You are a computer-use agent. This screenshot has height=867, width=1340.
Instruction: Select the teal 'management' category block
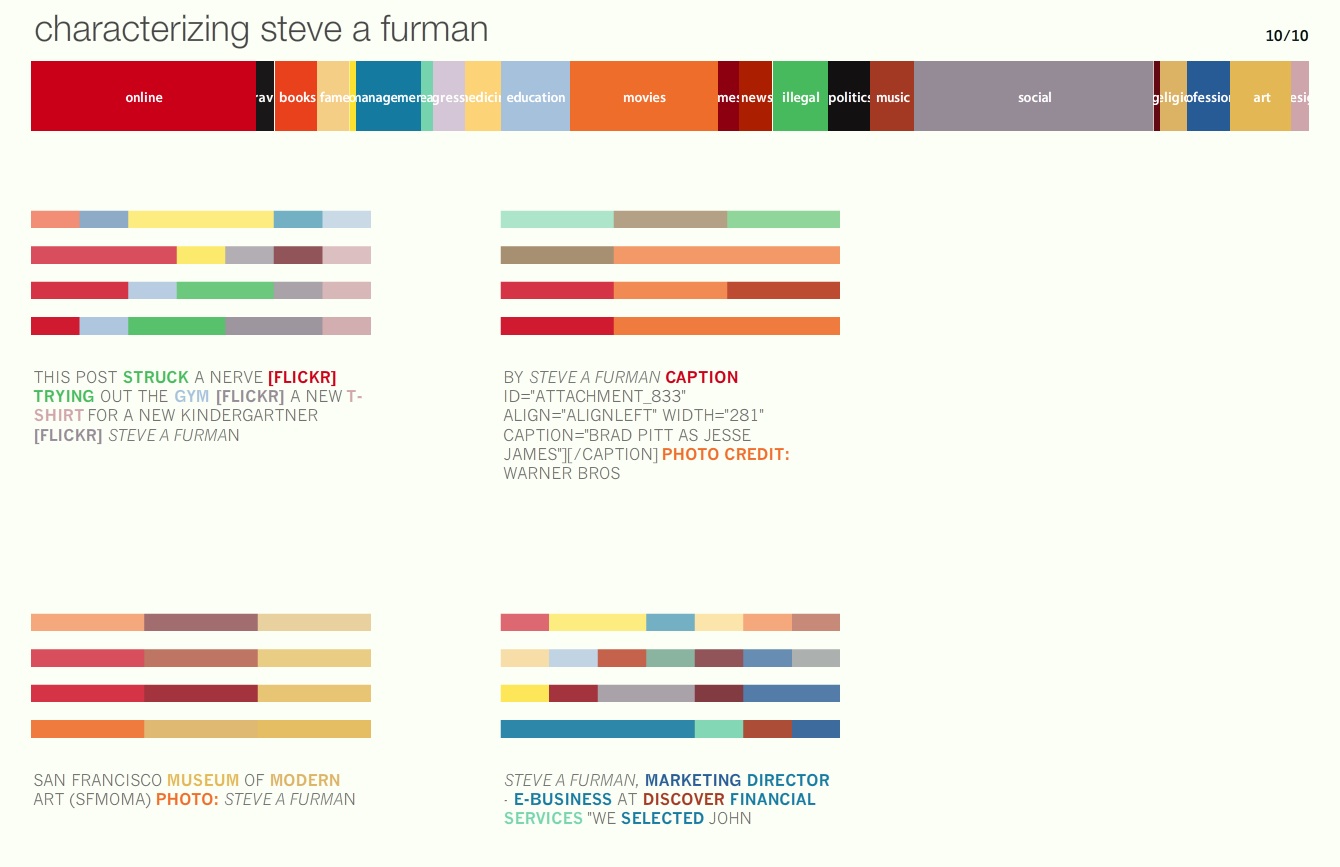click(x=388, y=97)
